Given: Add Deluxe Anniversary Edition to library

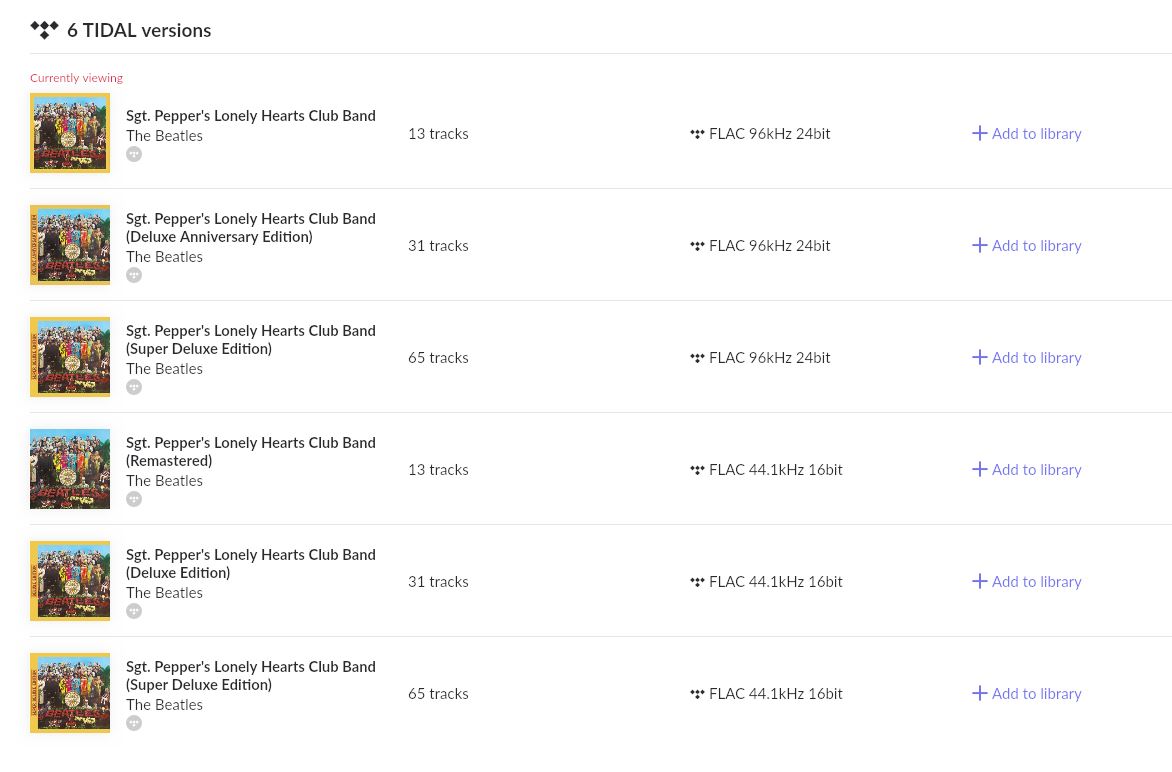Looking at the screenshot, I should point(1026,246).
